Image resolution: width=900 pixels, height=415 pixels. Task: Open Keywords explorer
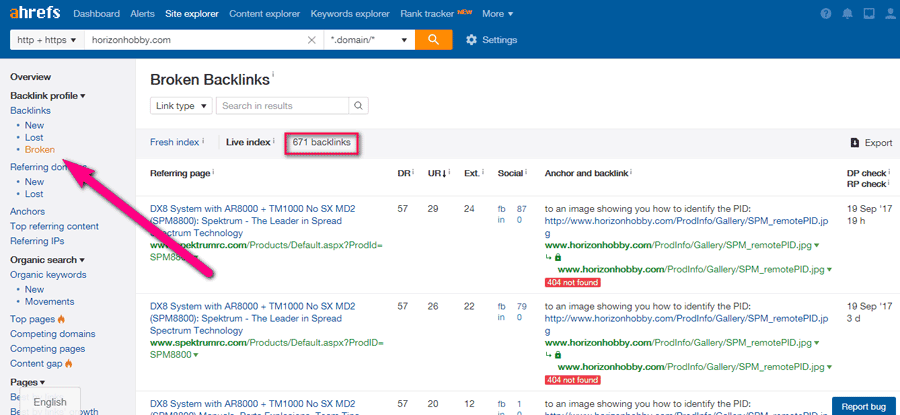[x=350, y=14]
